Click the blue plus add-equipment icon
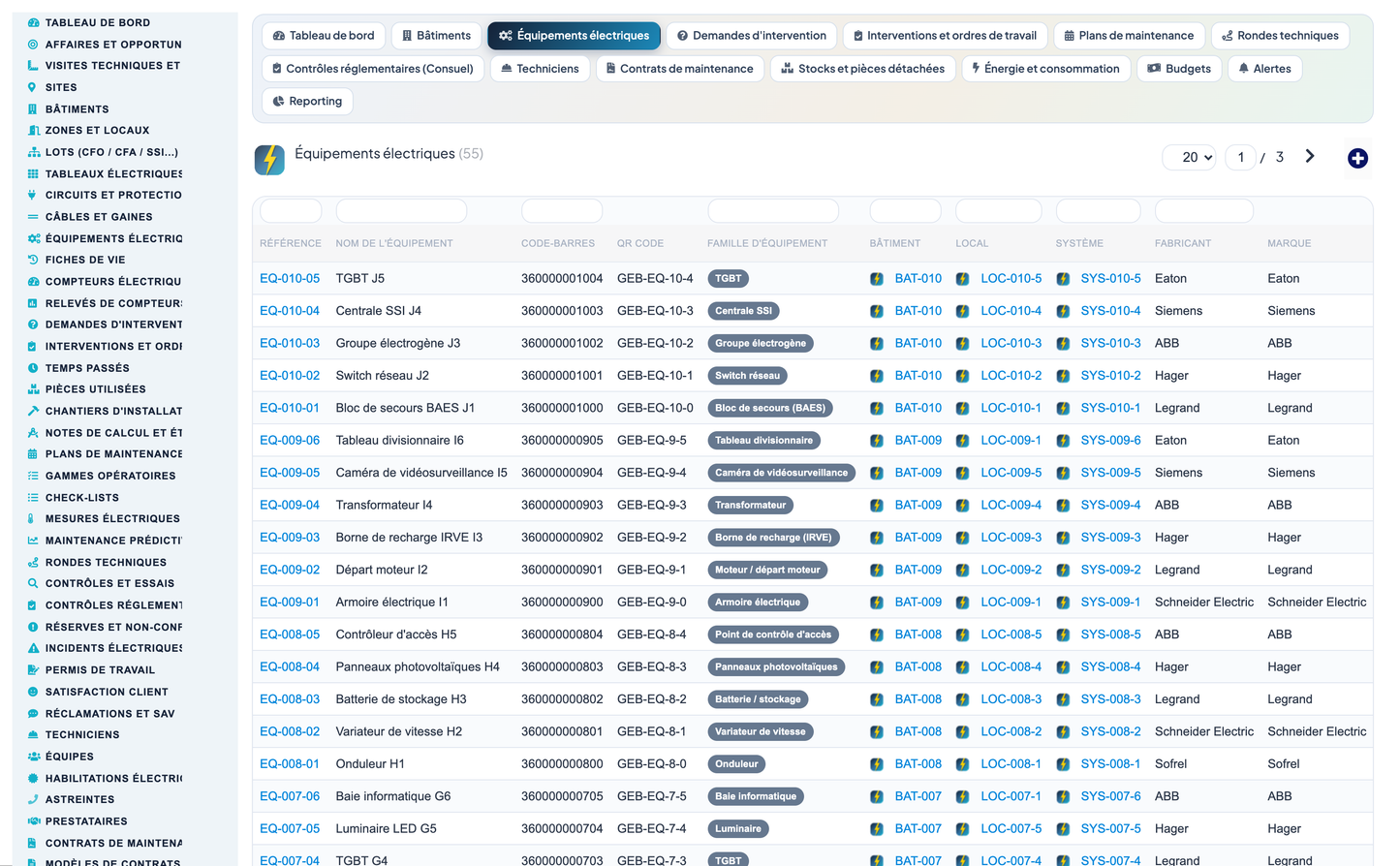This screenshot has width=1400, height=866. pos(1357,158)
